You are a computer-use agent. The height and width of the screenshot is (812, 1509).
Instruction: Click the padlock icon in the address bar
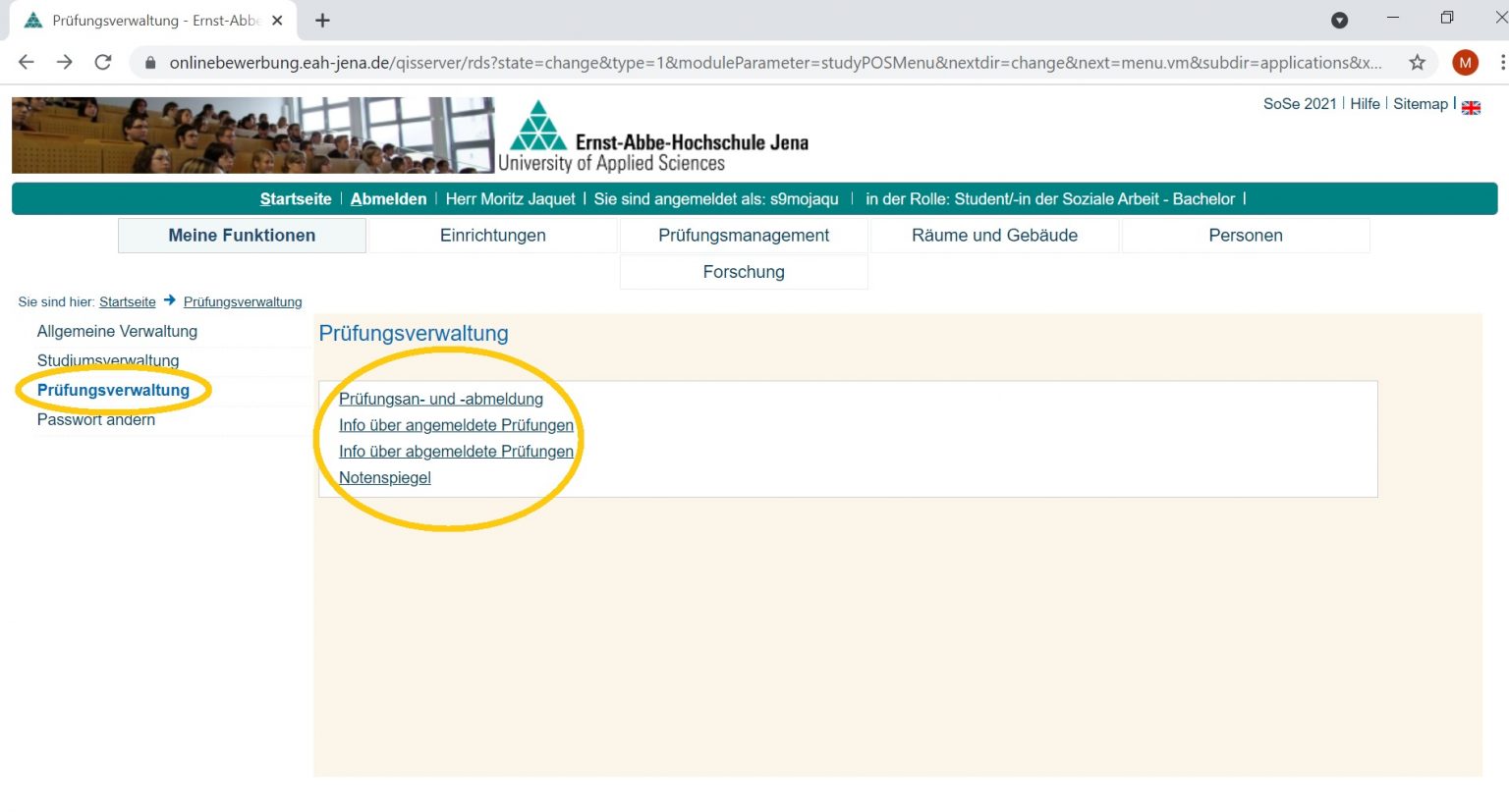(x=148, y=62)
